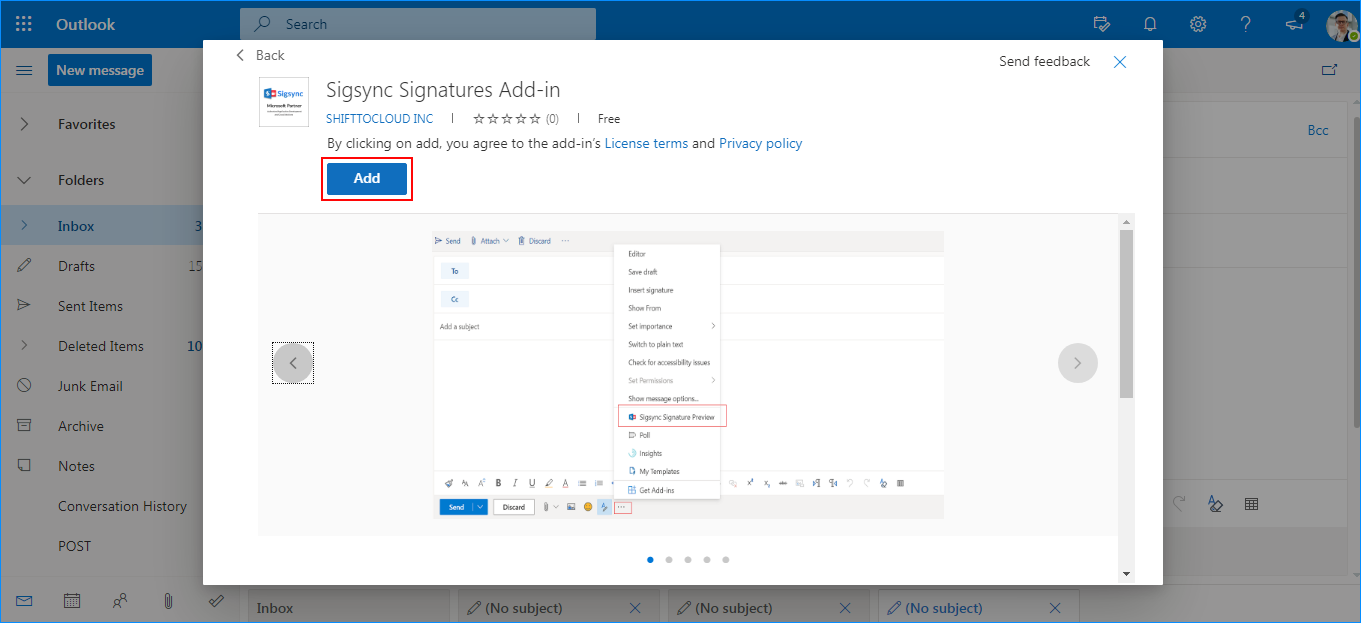Open the app launcher waffle icon

(x=24, y=24)
